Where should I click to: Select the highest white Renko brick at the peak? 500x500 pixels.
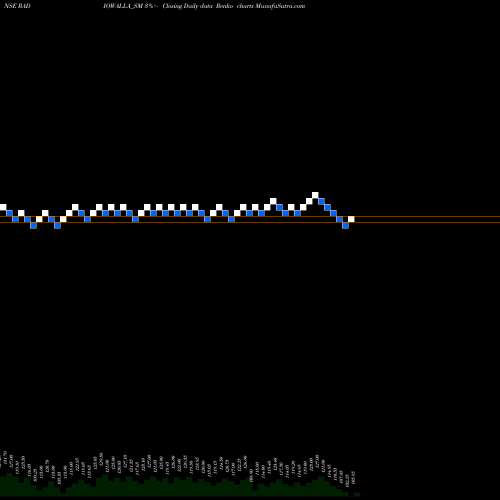click(x=315, y=195)
